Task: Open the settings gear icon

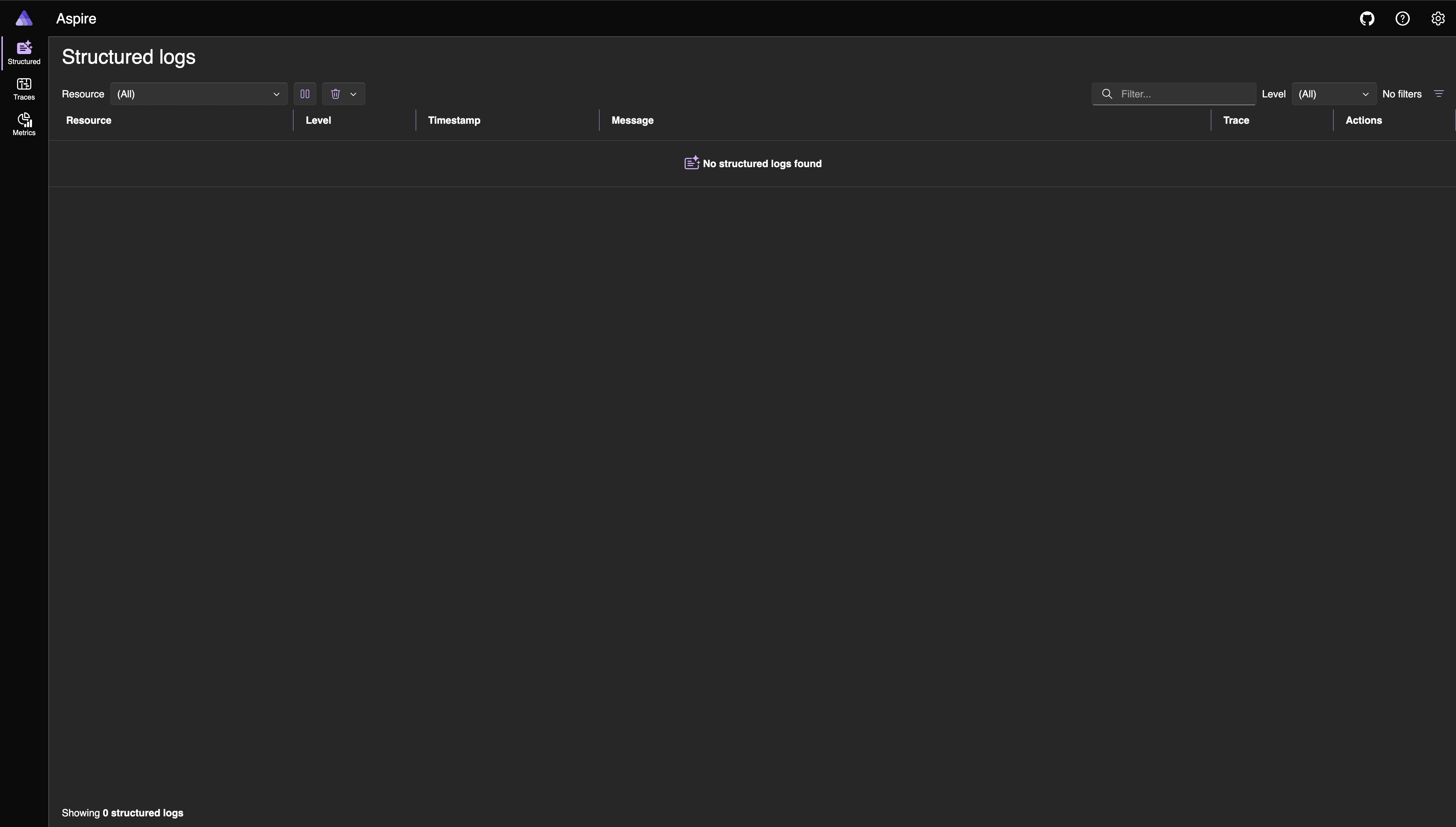Action: coord(1437,19)
